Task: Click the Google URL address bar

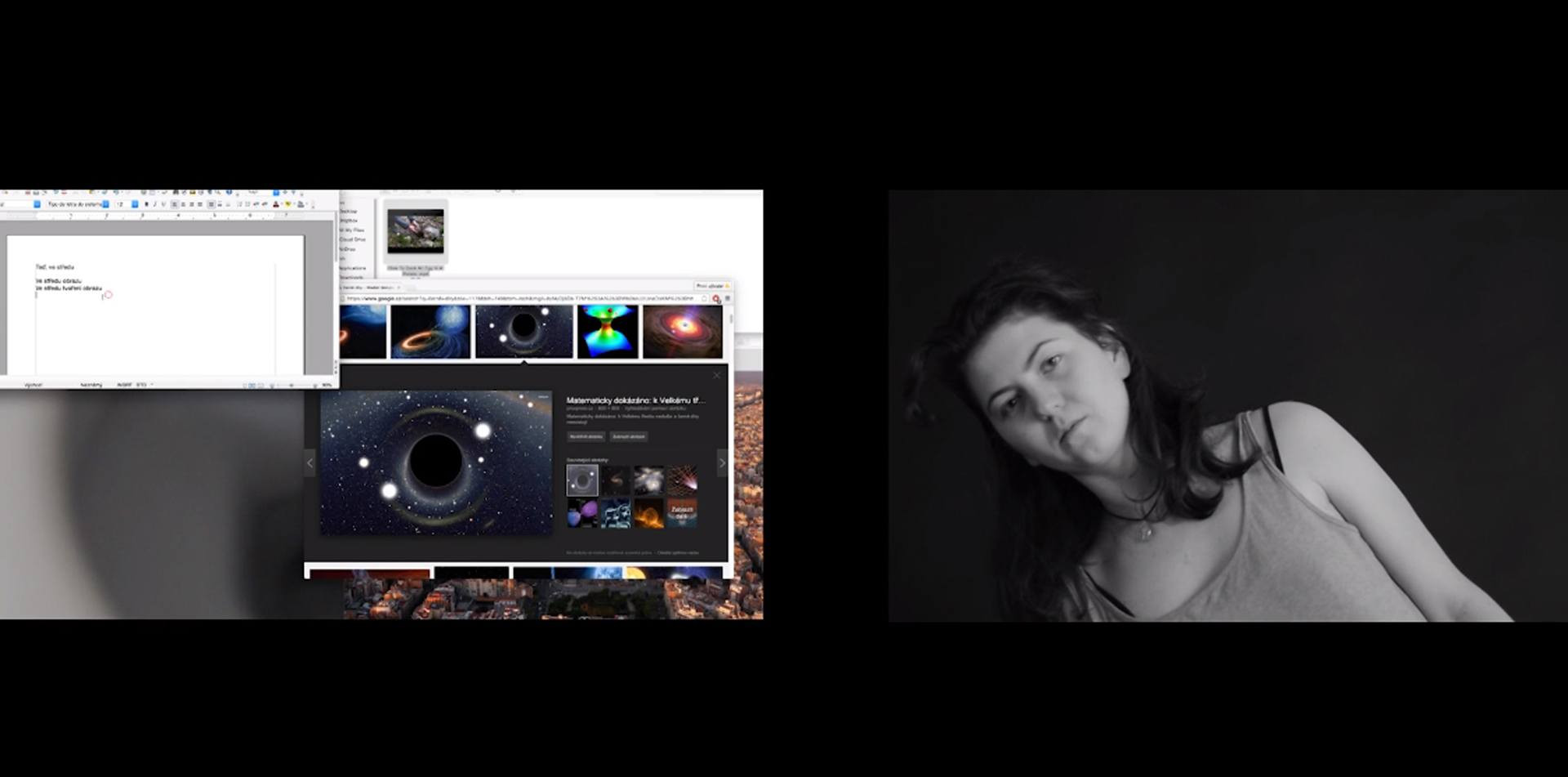Action: [x=523, y=298]
